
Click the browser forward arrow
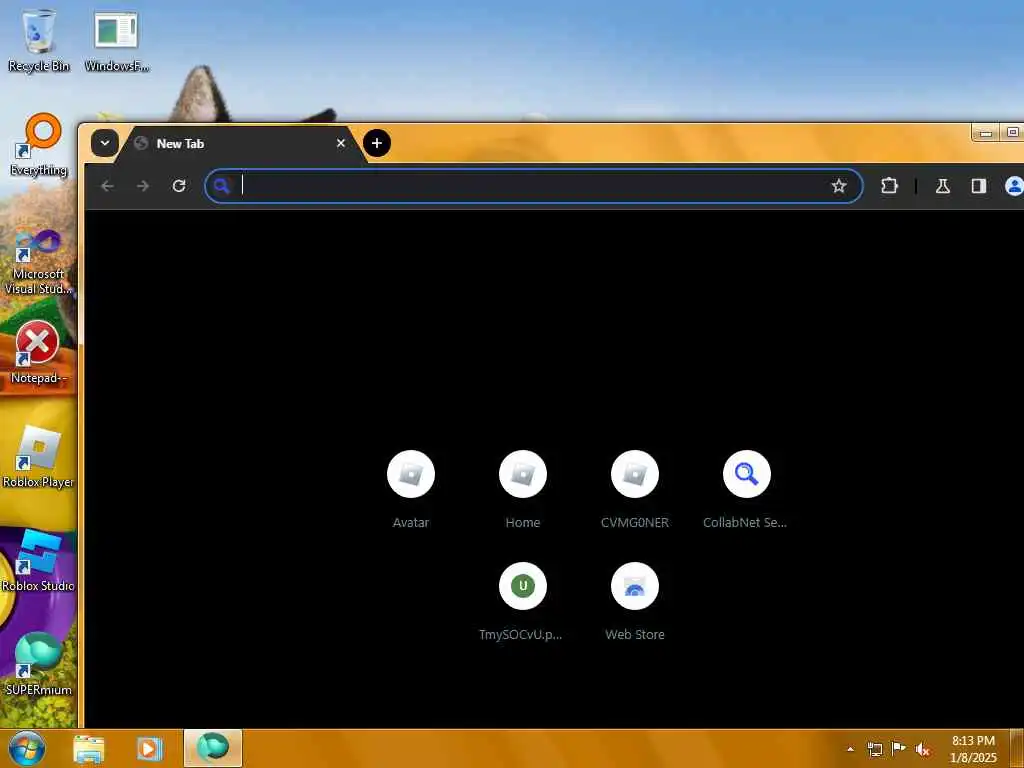click(x=143, y=186)
